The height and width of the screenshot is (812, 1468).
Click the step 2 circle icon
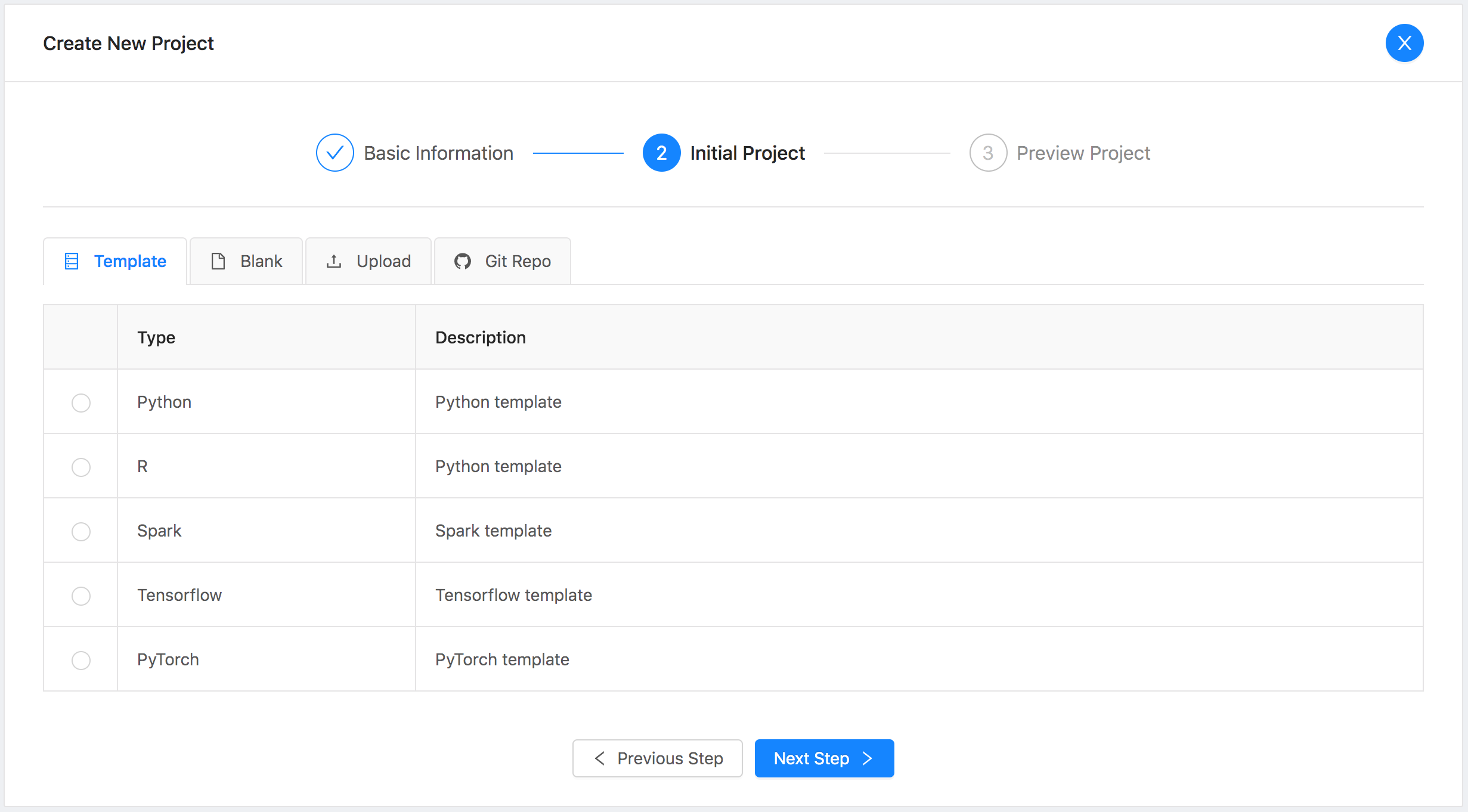(x=661, y=153)
